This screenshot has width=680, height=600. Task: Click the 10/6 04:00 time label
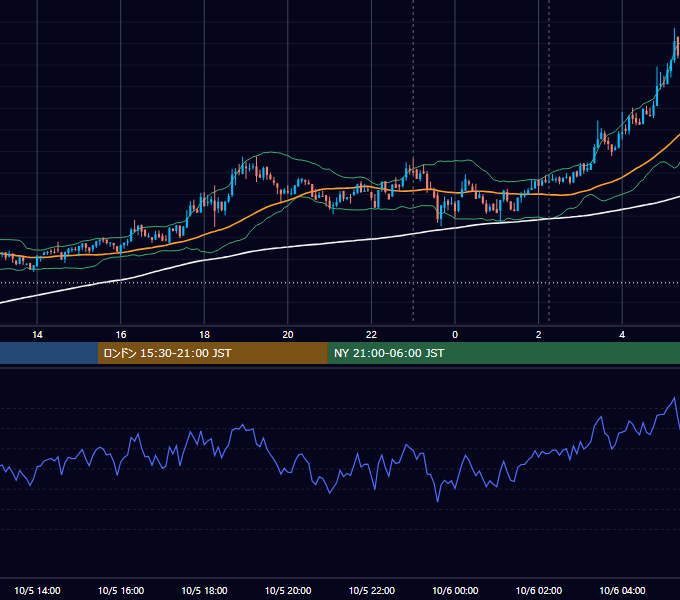pyautogui.click(x=622, y=590)
